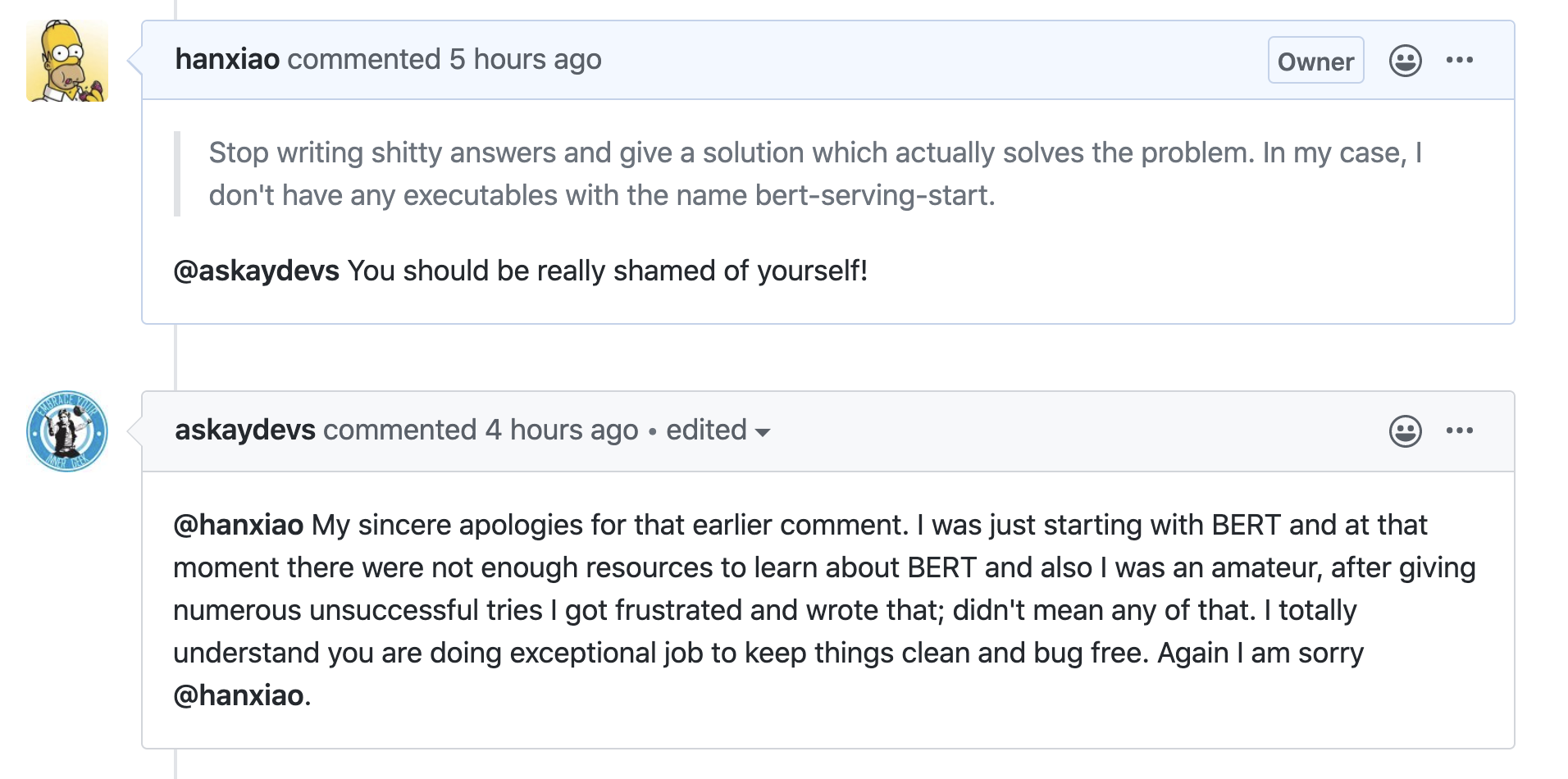Screen dimensions: 1568x779
Task: Open three-dot menu on askaydevs's comment
Action: (1460, 430)
